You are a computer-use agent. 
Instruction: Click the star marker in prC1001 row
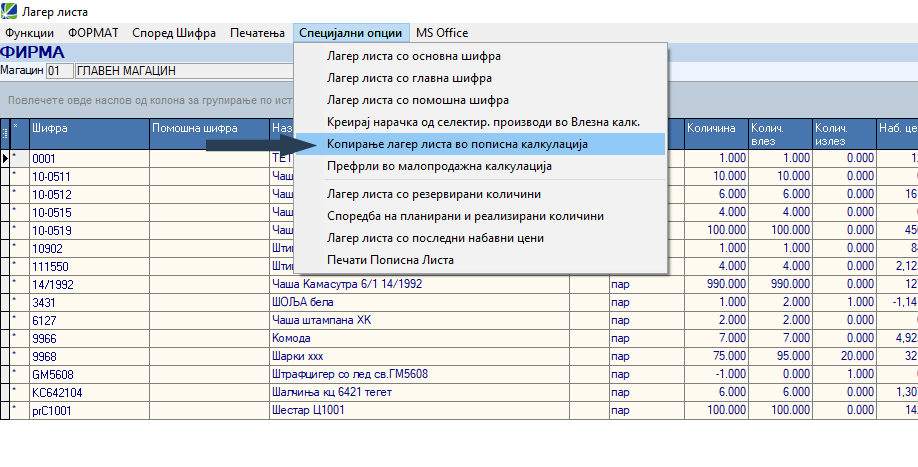[x=20, y=411]
